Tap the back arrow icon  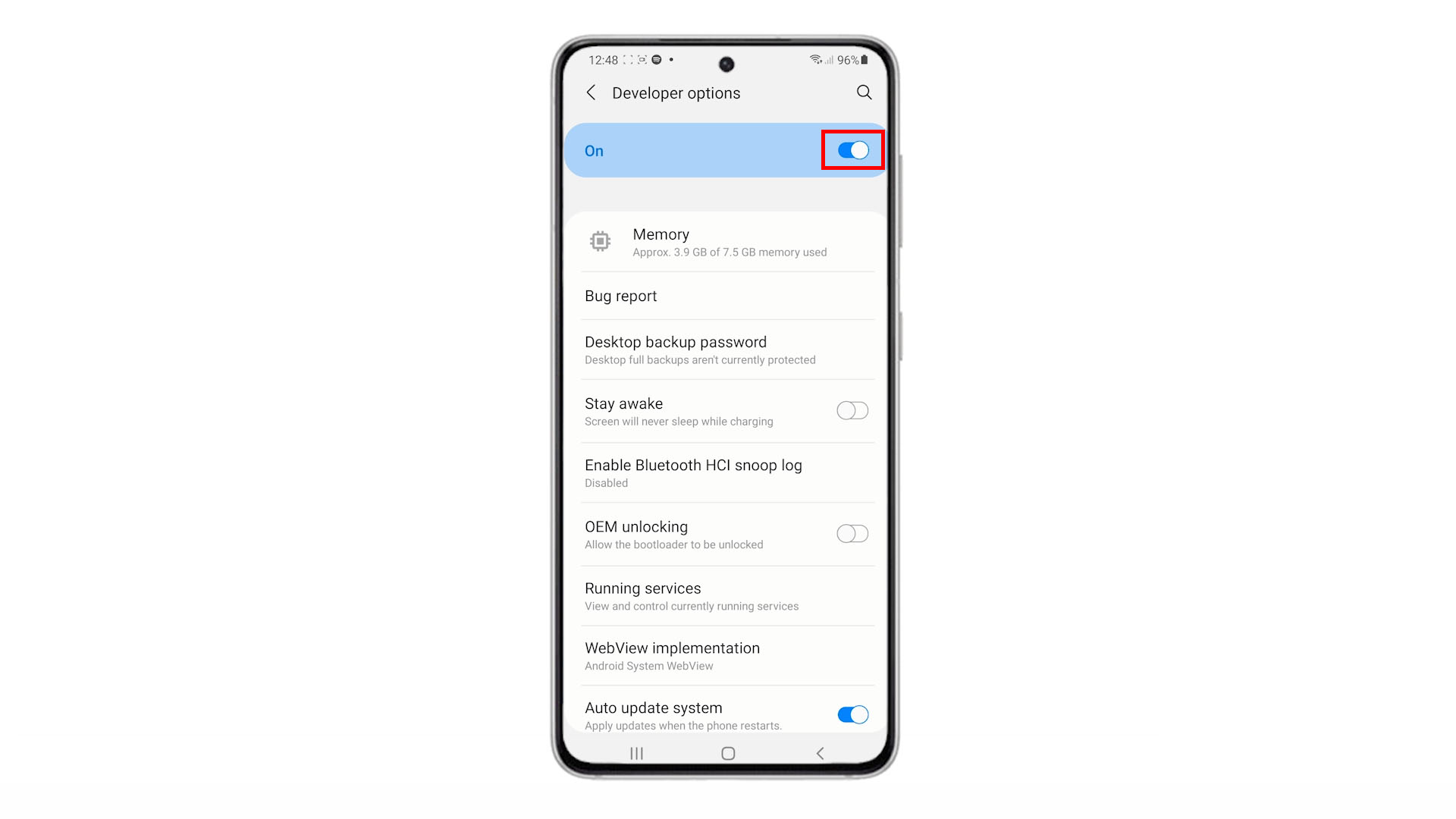click(x=592, y=92)
